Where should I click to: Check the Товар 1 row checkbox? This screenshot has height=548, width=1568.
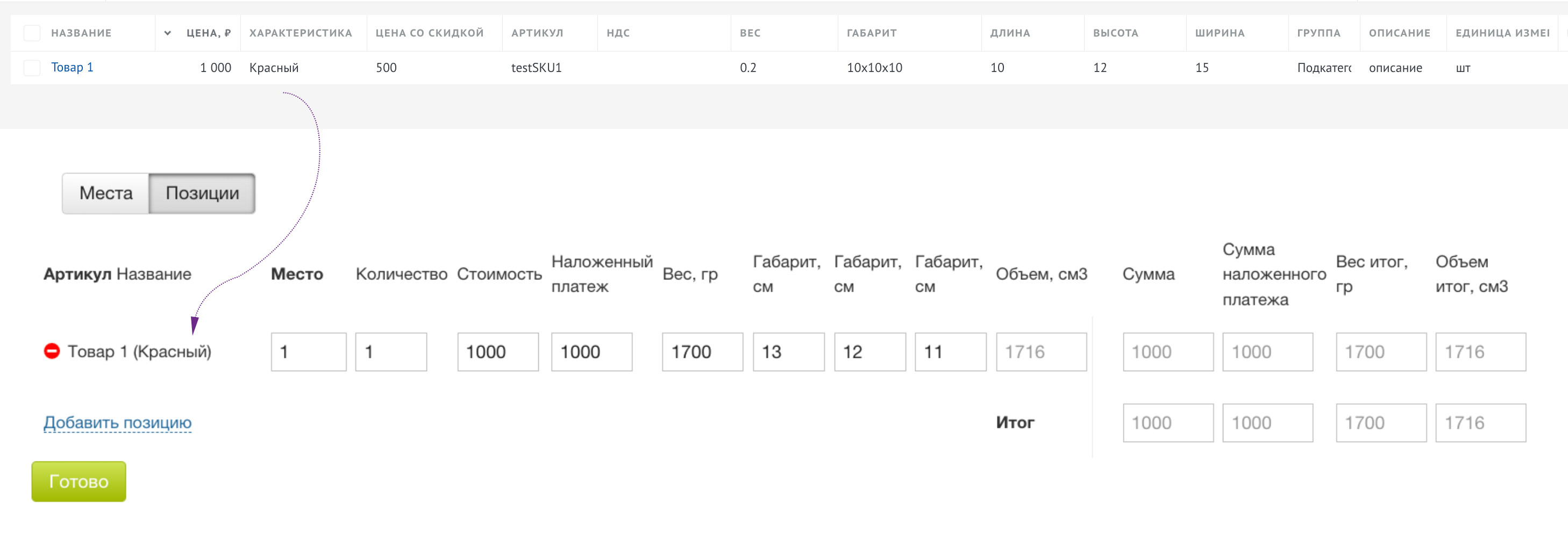tap(32, 68)
